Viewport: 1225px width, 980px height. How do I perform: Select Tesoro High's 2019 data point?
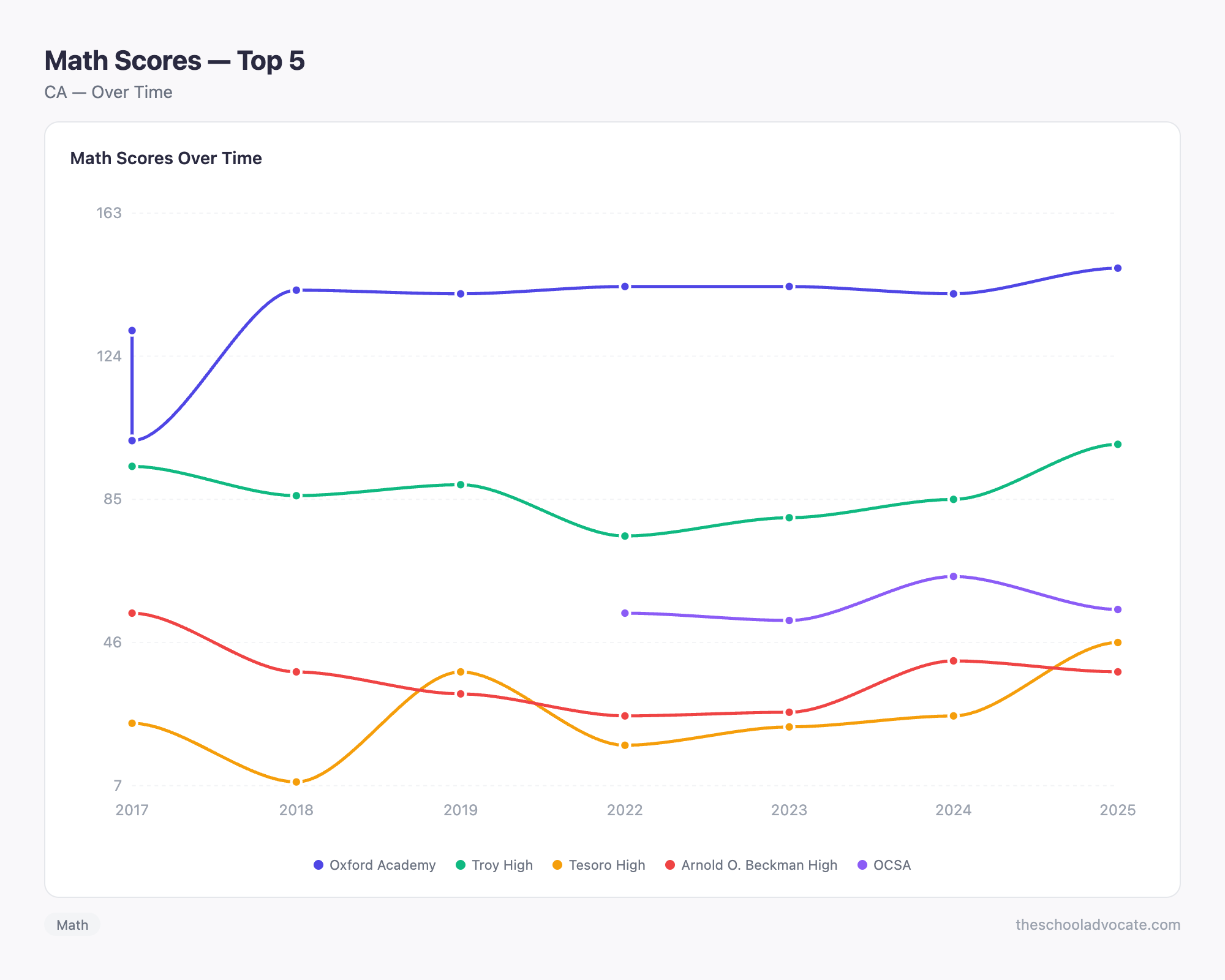tap(461, 672)
